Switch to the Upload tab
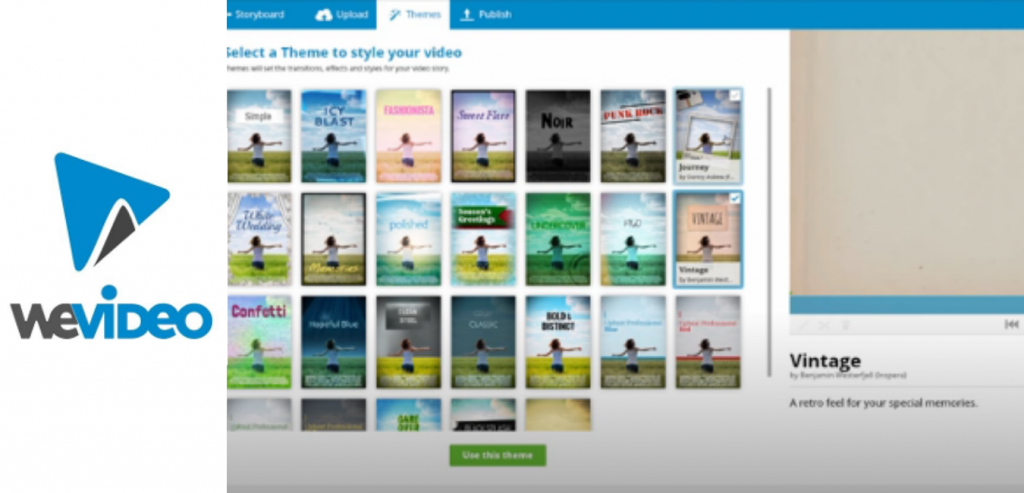1024x493 pixels. point(341,14)
